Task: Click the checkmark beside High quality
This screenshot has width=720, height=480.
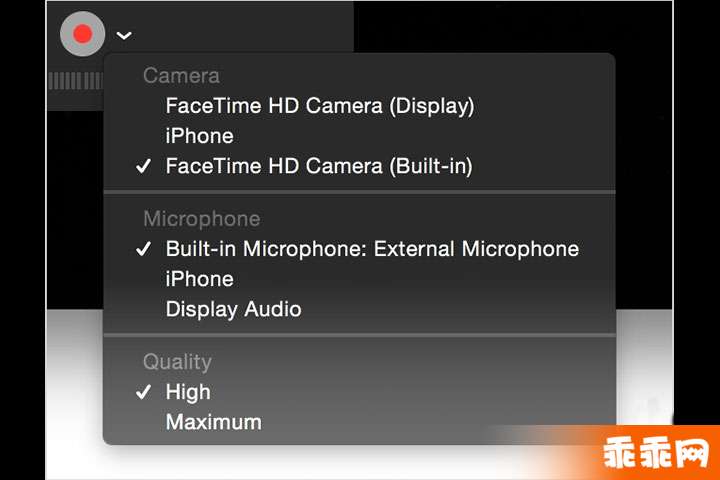Action: pos(143,392)
